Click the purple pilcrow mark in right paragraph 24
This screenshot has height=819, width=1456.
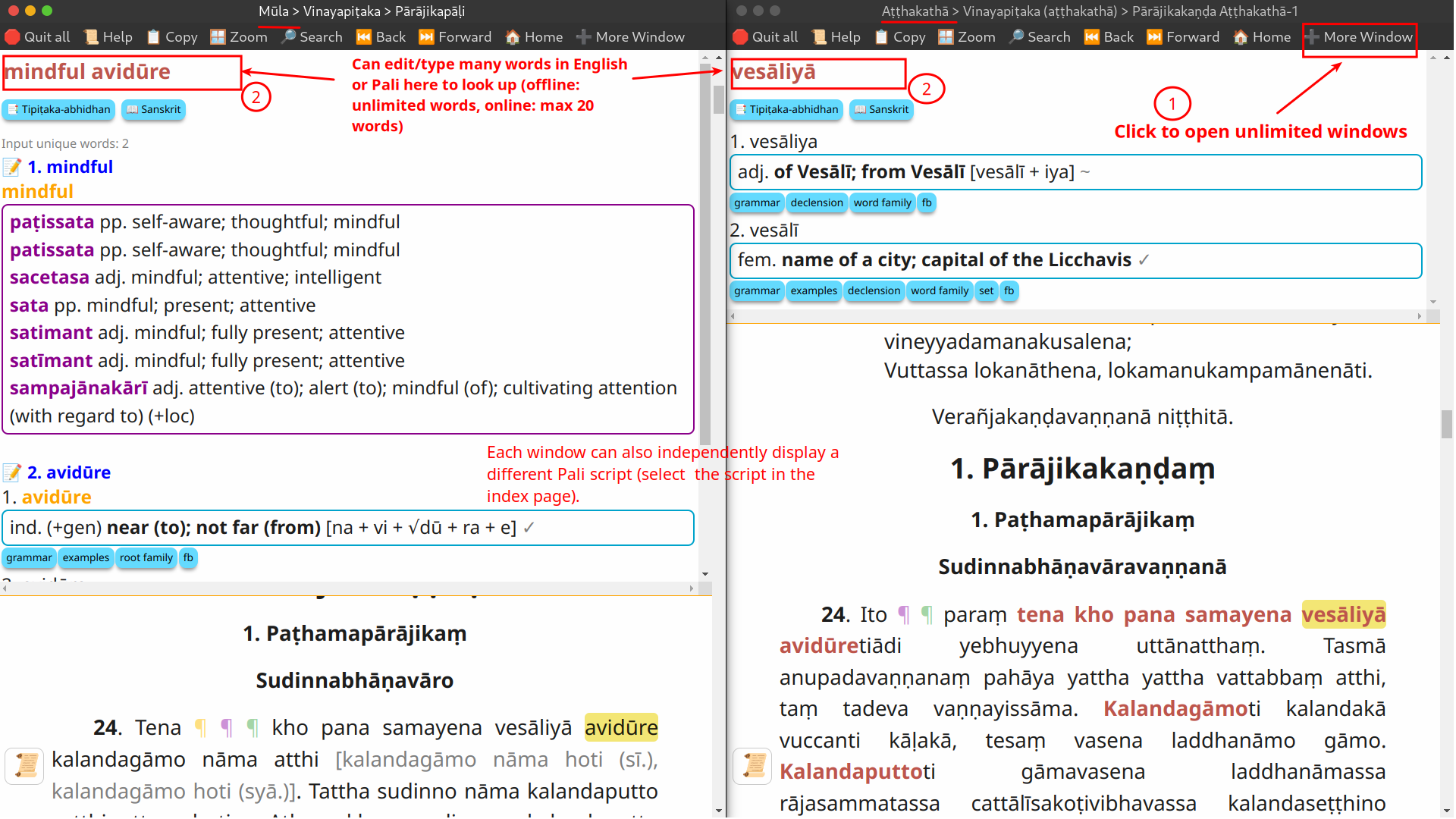click(x=904, y=615)
